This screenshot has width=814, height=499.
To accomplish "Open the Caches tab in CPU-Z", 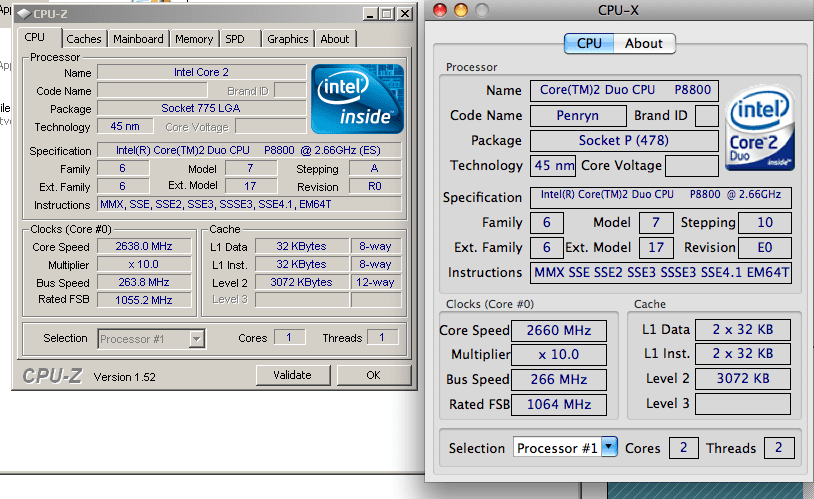I will point(84,39).
